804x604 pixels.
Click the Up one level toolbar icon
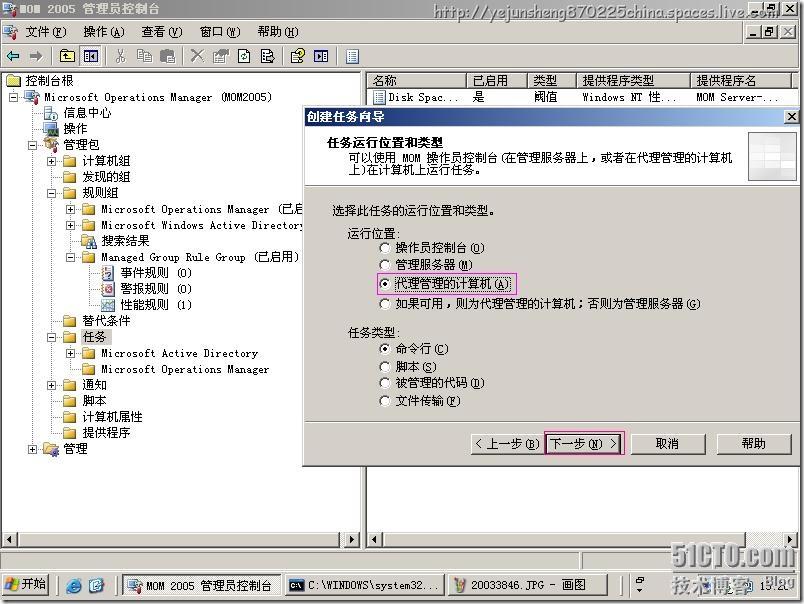[x=67, y=56]
